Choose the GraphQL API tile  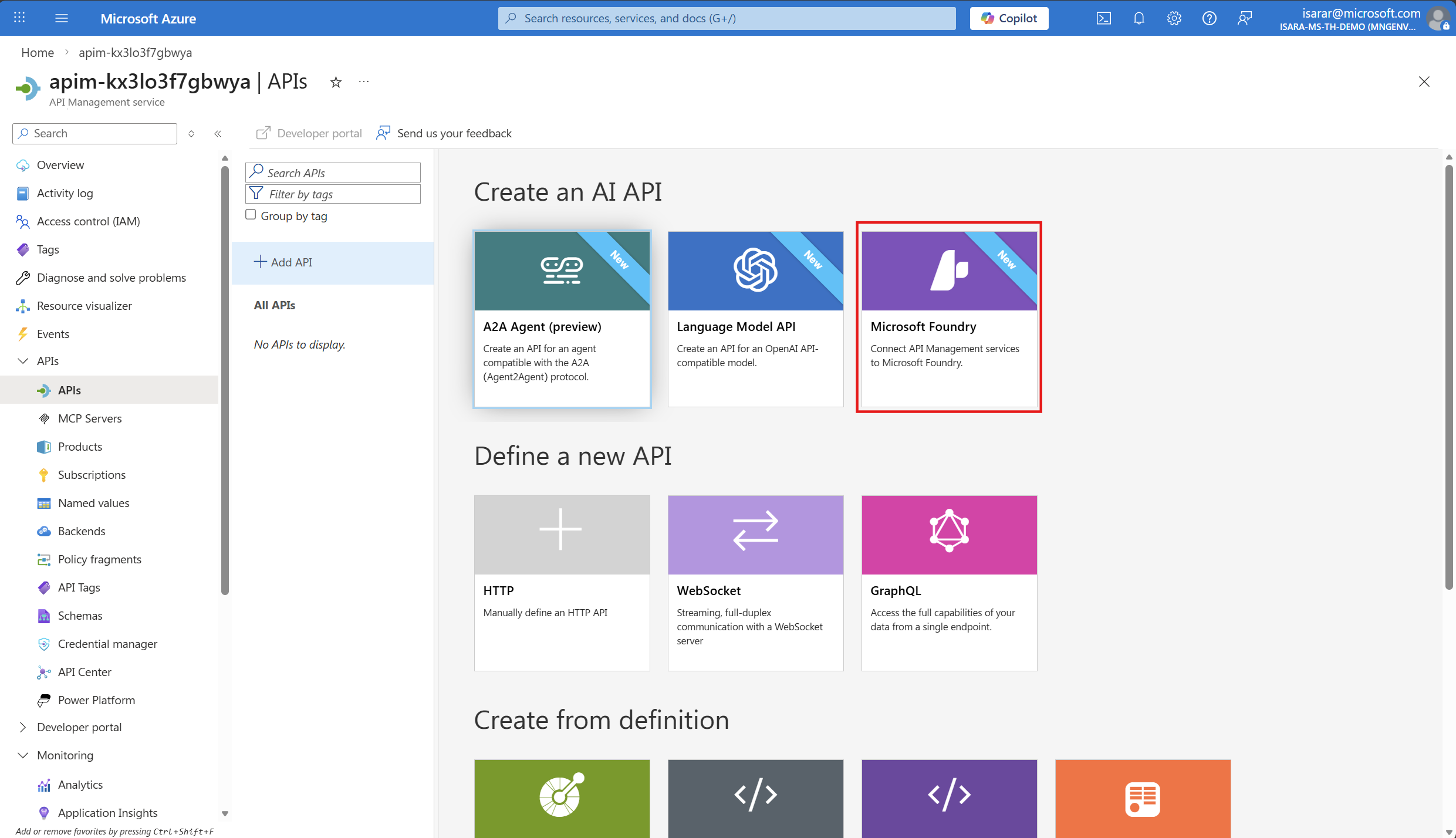[950, 583]
